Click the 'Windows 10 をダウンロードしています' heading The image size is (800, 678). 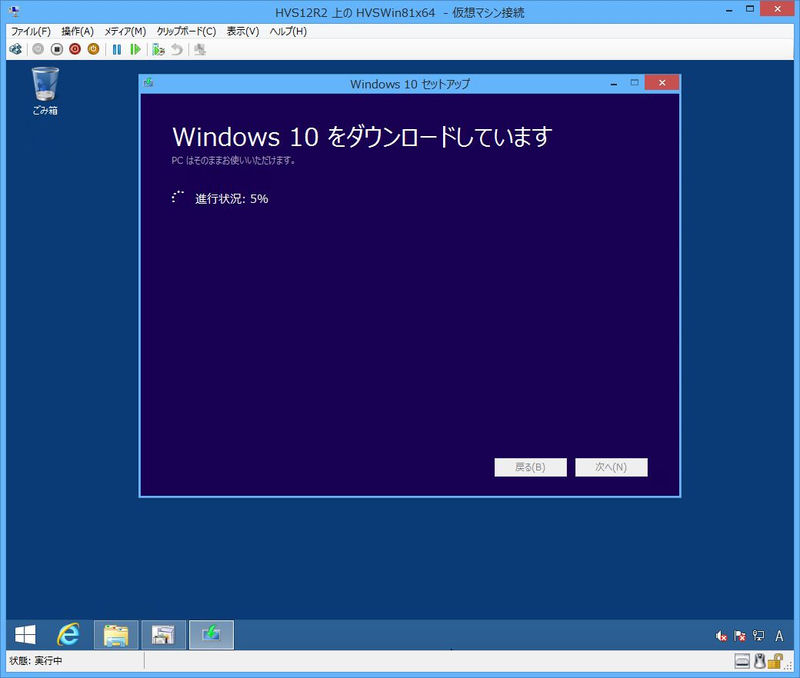point(362,137)
